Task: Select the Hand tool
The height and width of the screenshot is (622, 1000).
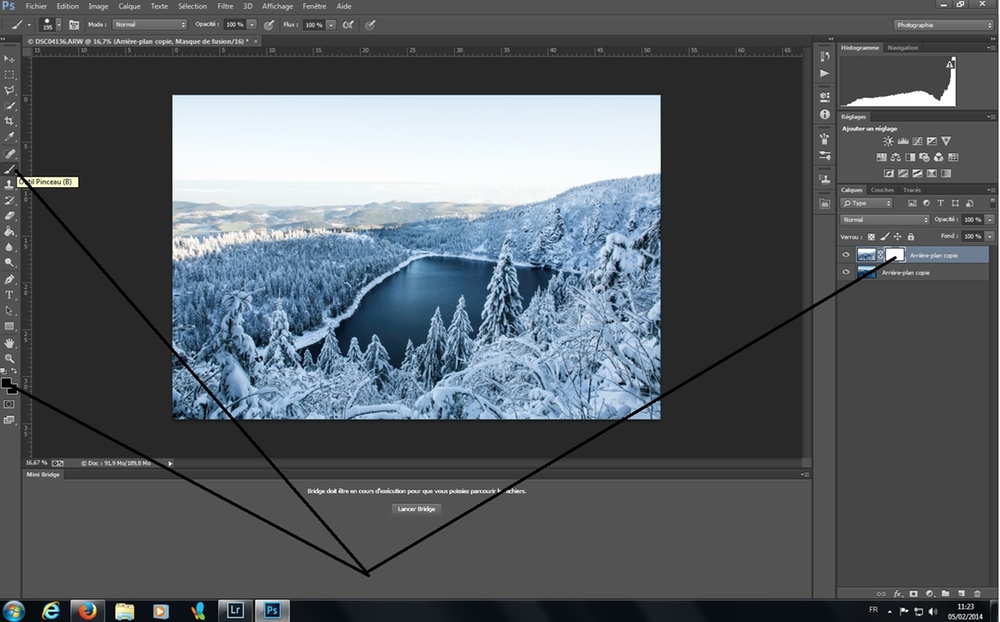Action: [x=9, y=343]
